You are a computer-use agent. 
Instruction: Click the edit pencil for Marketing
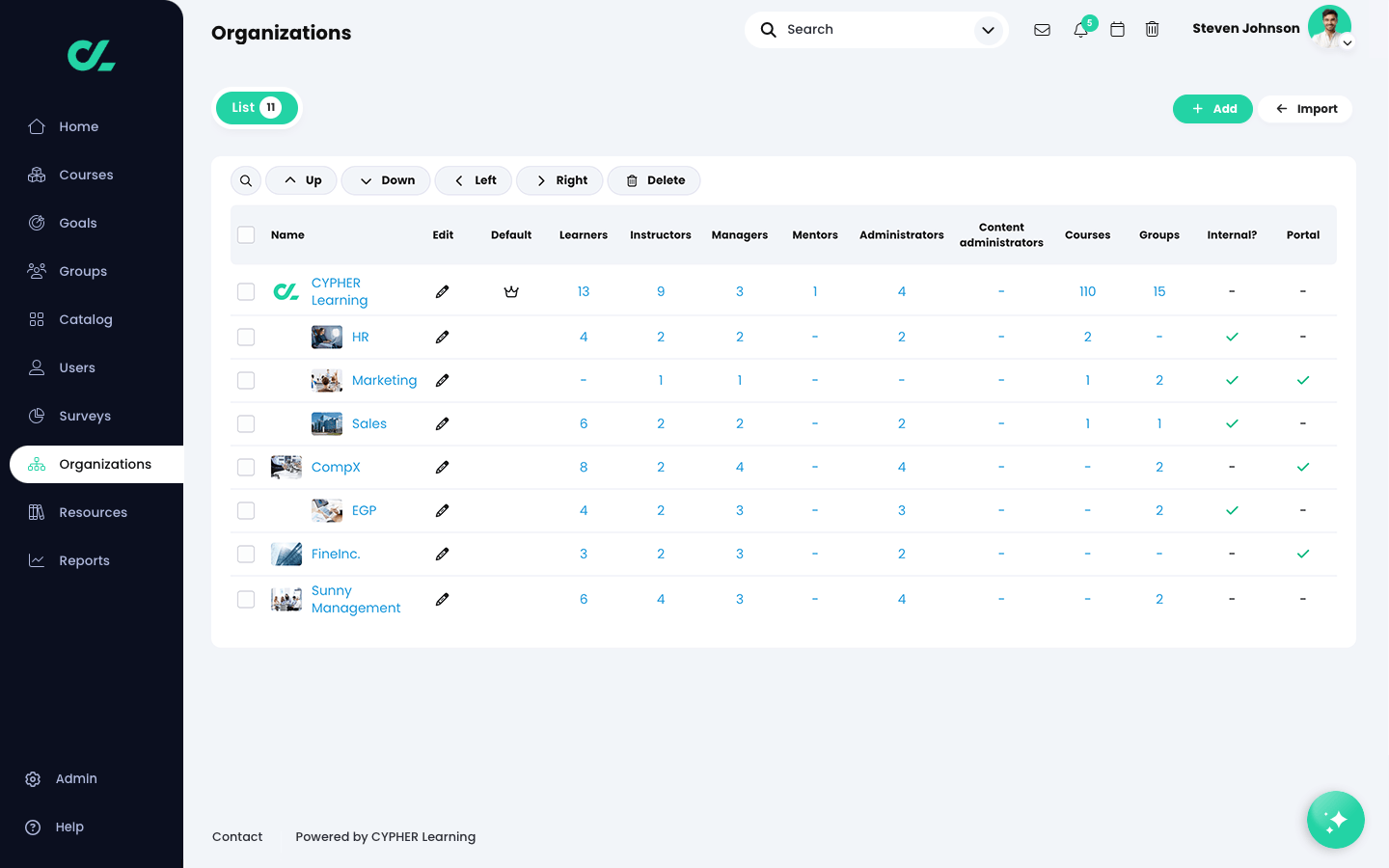[442, 380]
